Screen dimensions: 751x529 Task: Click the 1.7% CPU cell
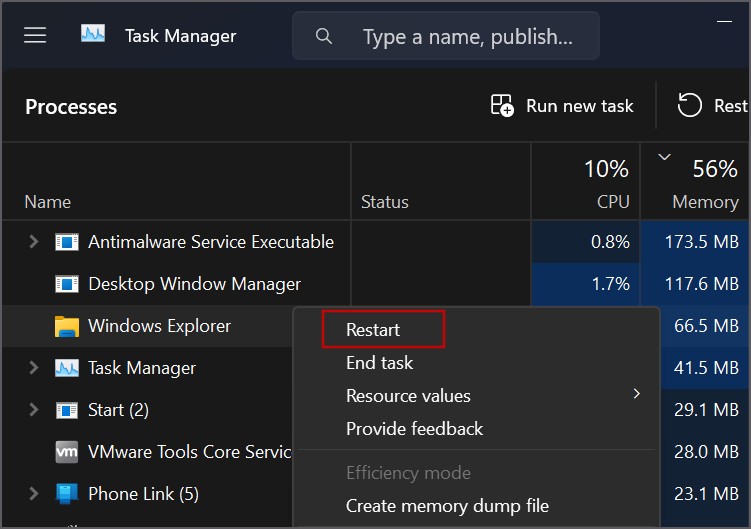click(585, 284)
